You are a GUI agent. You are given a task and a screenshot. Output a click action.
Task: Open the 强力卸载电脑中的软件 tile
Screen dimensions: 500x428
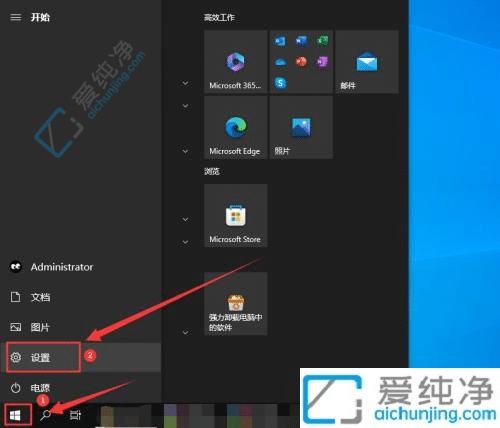pos(236,304)
